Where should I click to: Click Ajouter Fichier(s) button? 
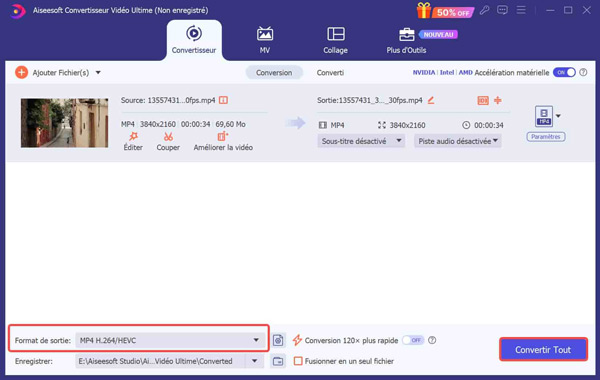[61, 72]
